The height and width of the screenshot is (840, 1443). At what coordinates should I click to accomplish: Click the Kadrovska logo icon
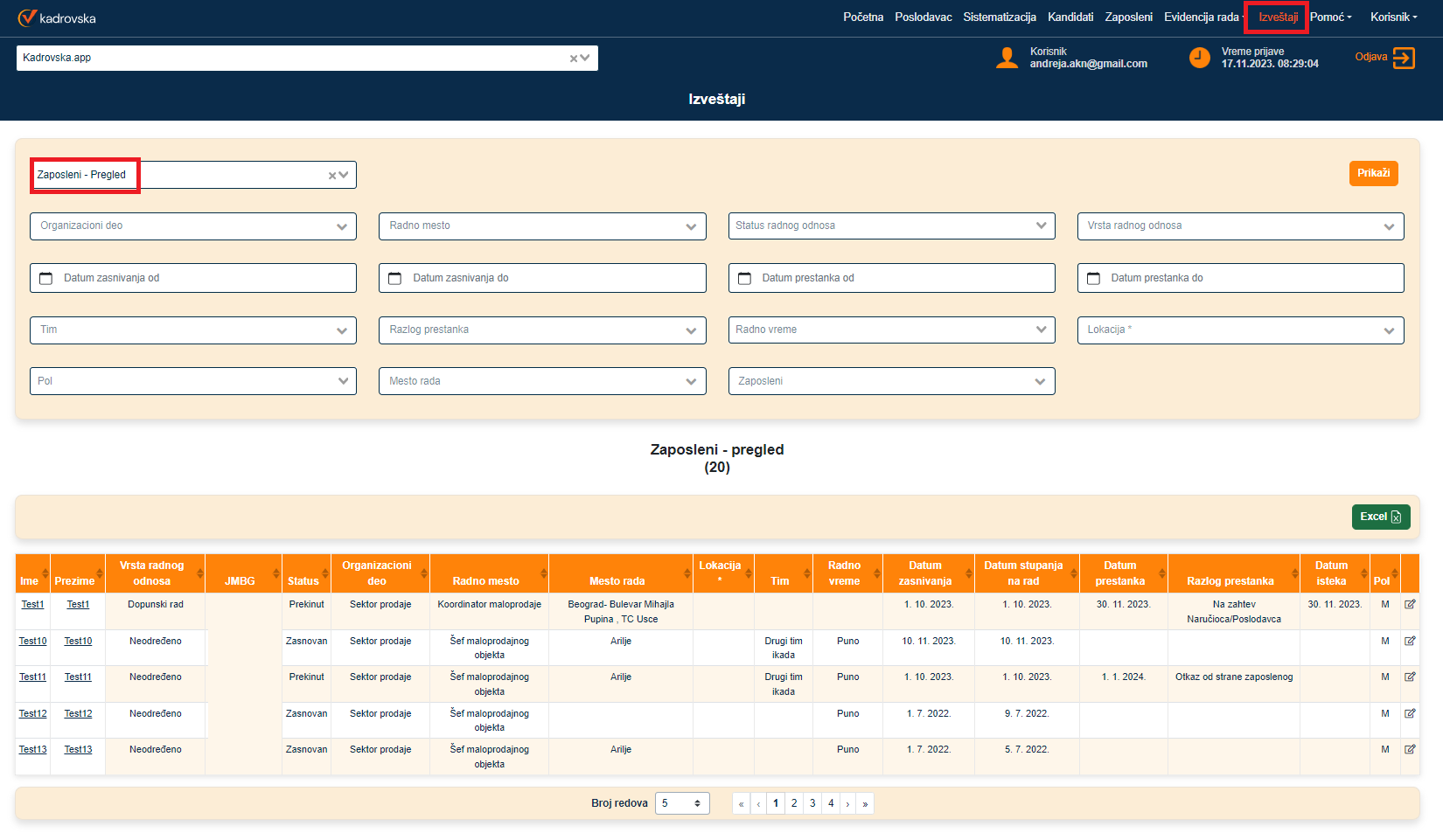pyautogui.click(x=27, y=17)
